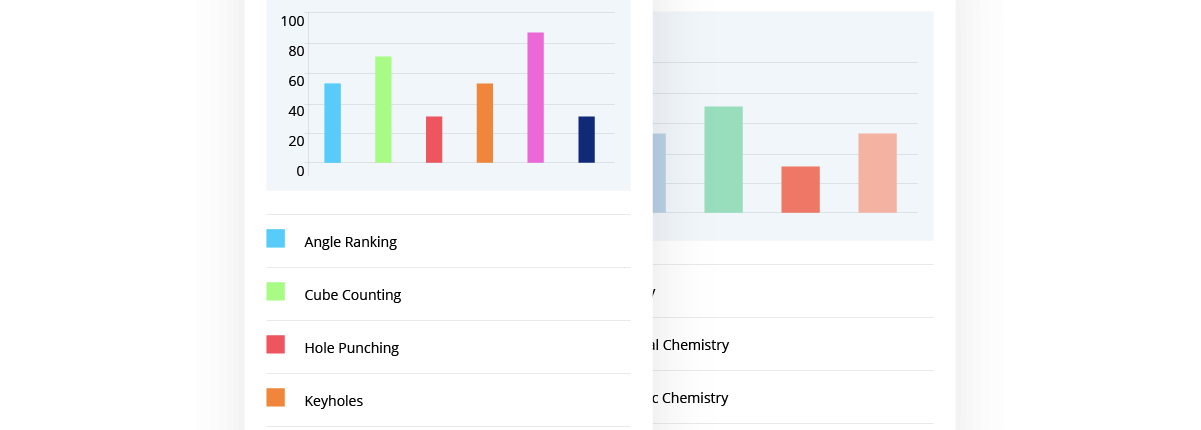Viewport: 1201px width, 430px height.
Task: Click the coral red bar in right chart
Action: 800,190
